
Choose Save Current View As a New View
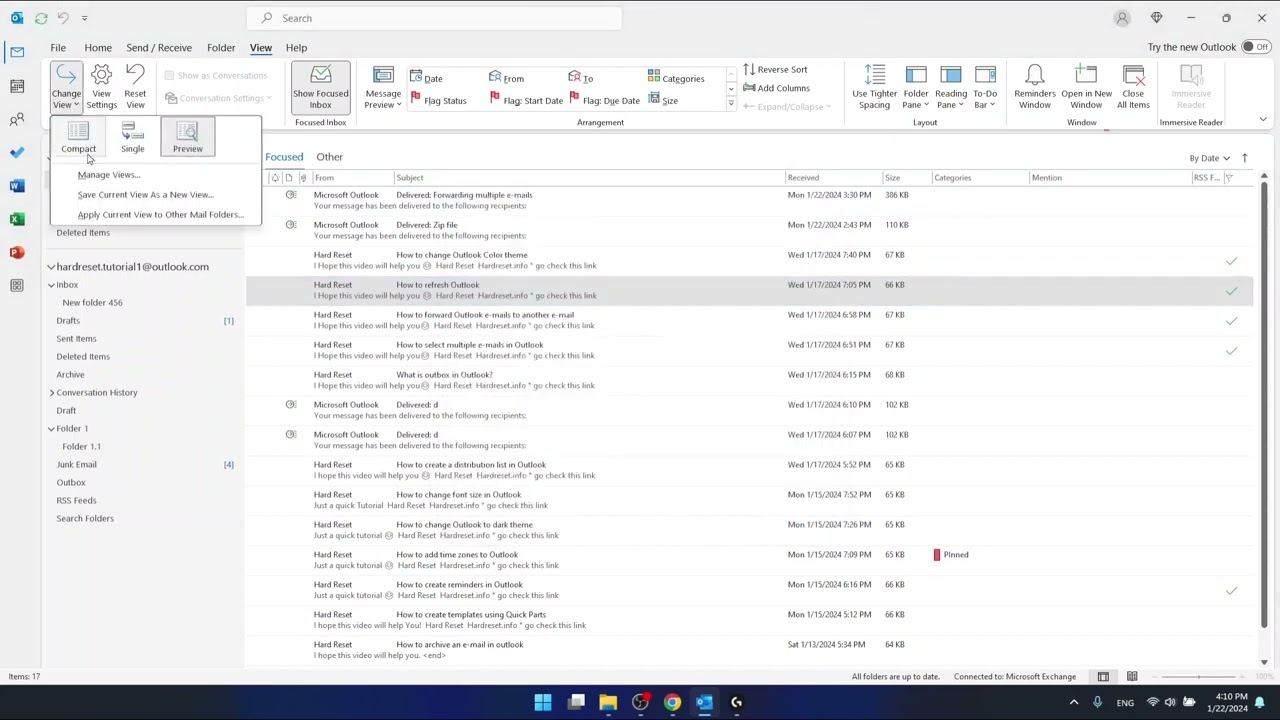coord(145,195)
